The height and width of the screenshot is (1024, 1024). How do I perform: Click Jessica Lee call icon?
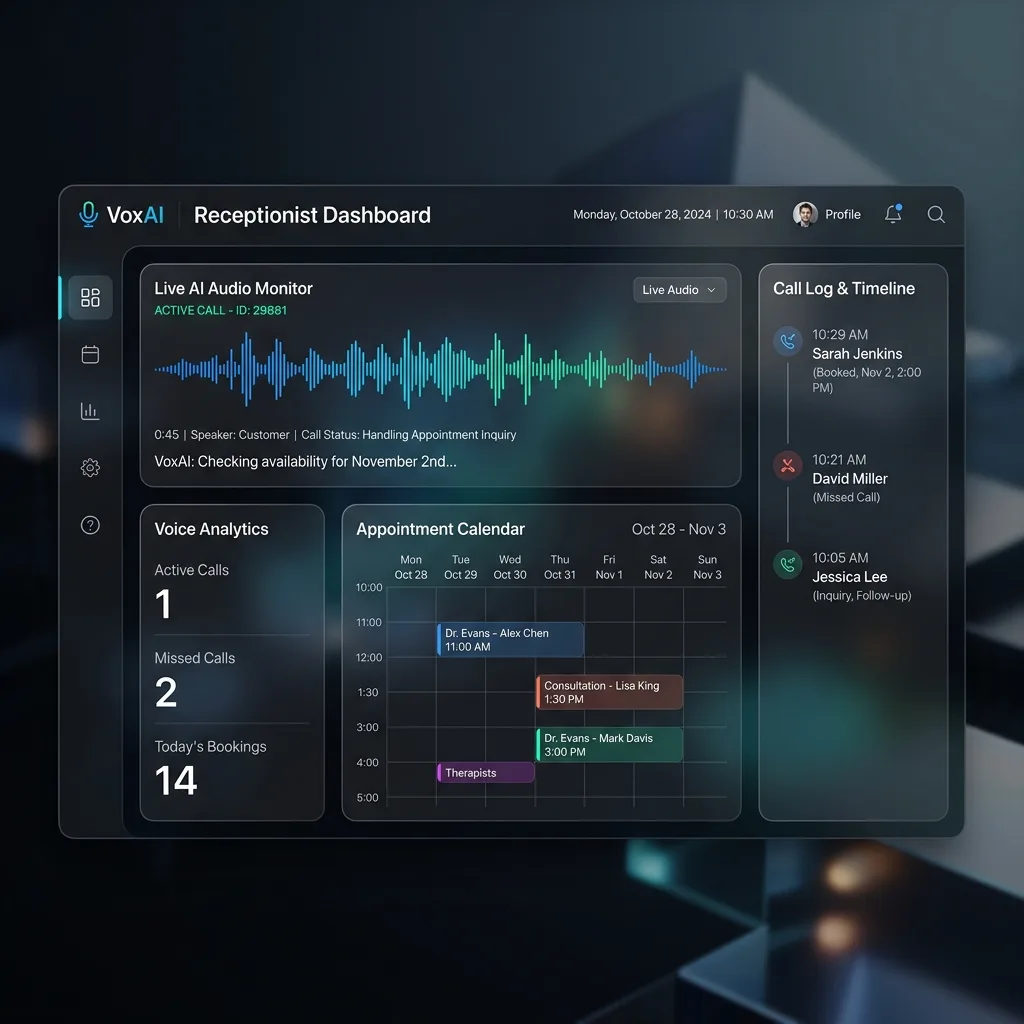pos(788,564)
